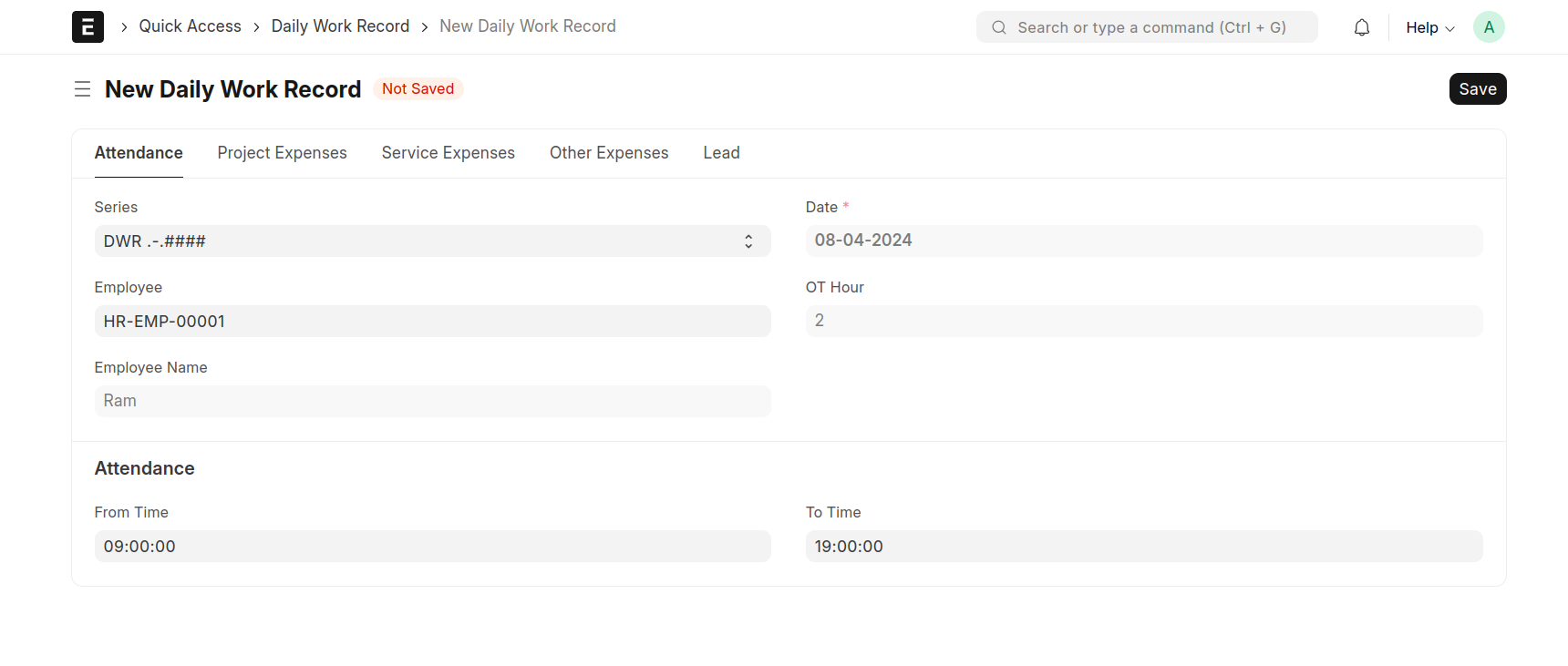
Task: Open the Service Expenses tab
Action: 448,153
